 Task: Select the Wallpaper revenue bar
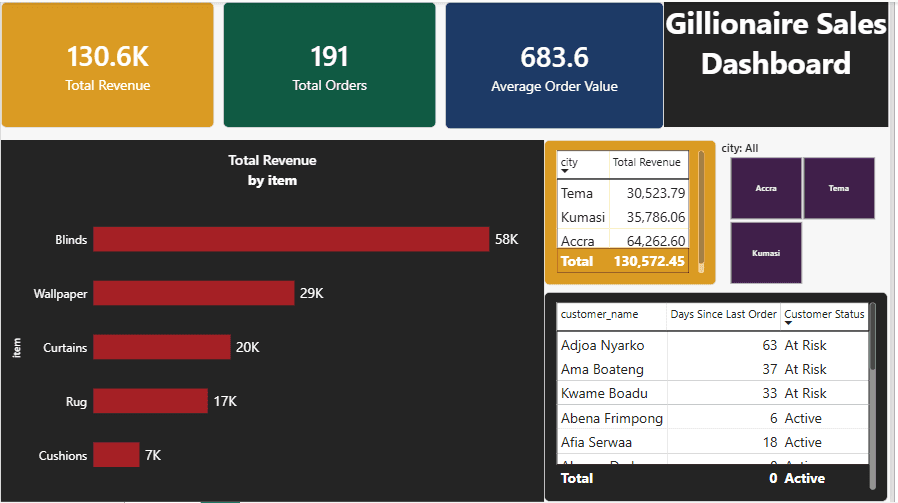[x=194, y=293]
